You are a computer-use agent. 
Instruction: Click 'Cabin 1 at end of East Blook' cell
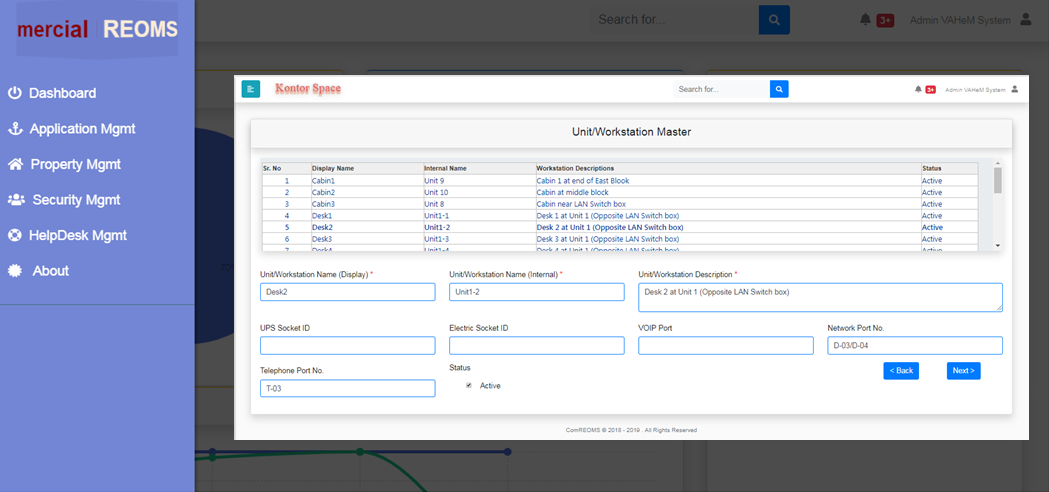point(728,181)
